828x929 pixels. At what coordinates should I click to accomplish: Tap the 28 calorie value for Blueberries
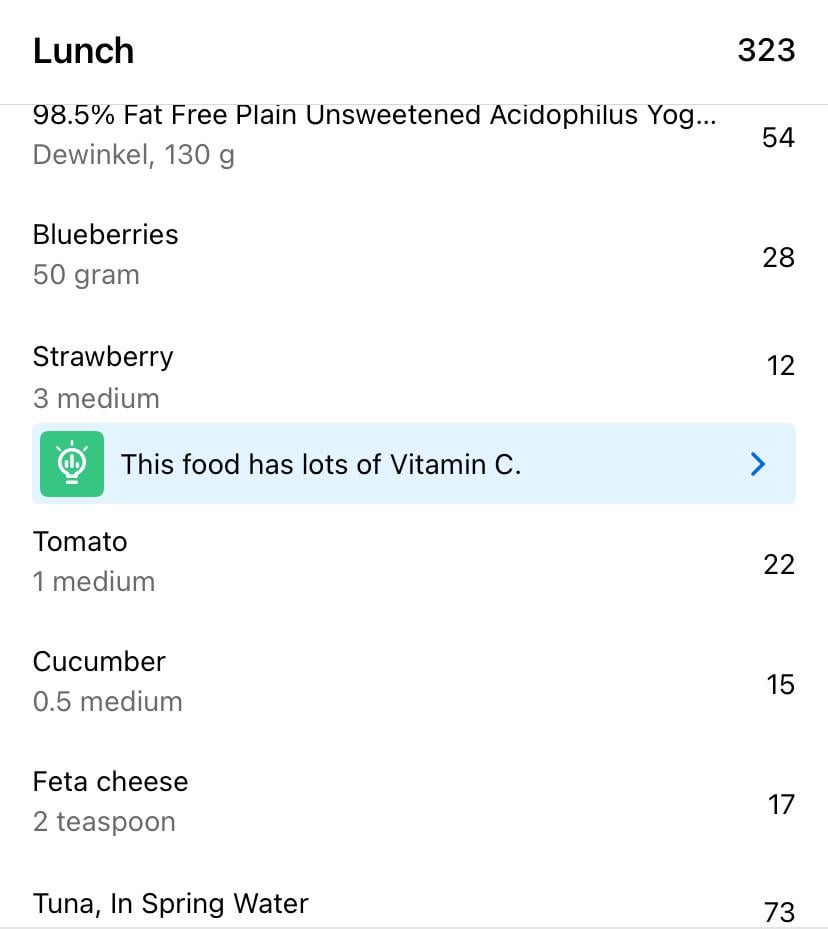coord(778,258)
